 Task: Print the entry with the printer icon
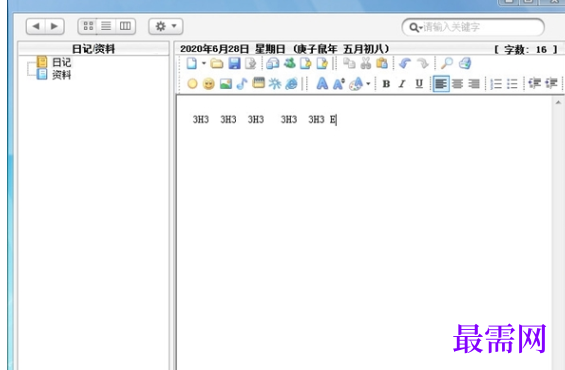coord(465,63)
